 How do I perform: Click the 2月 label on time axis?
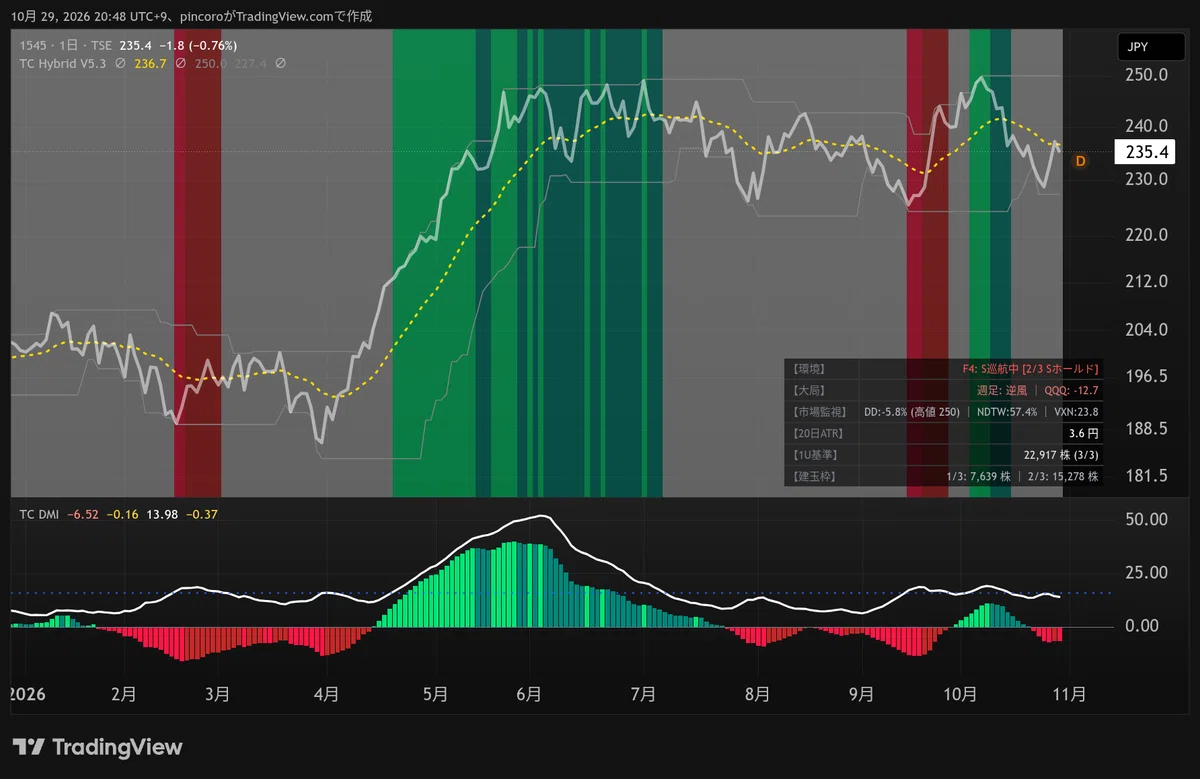click(124, 693)
